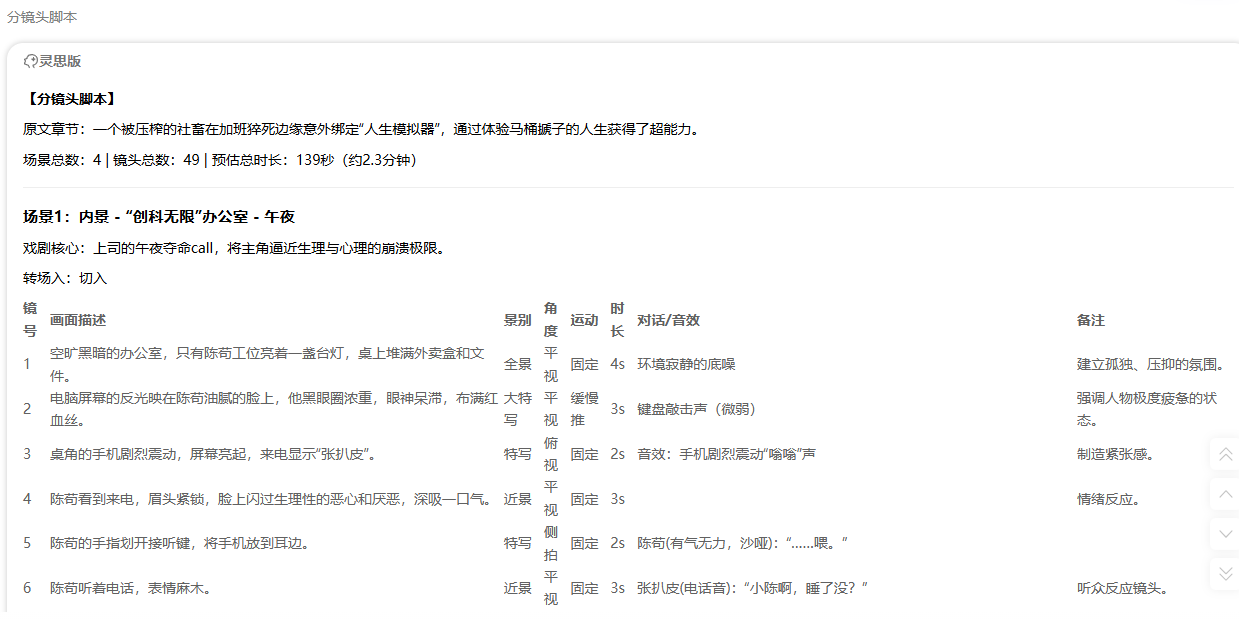Select the 【分镜头脚本】 bold heading
1239x621 pixels.
point(71,99)
